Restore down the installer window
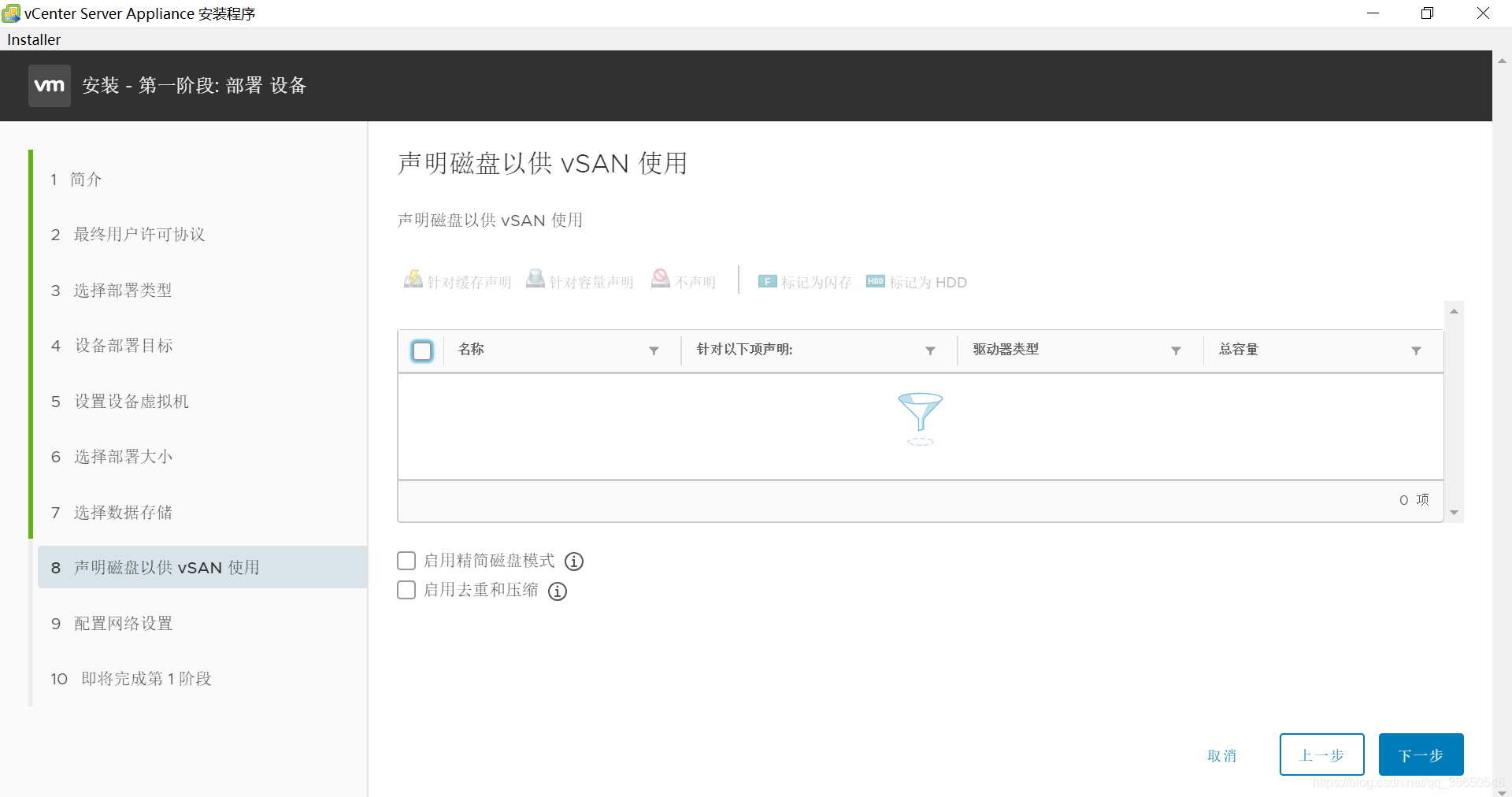The image size is (1512, 797). [1427, 13]
